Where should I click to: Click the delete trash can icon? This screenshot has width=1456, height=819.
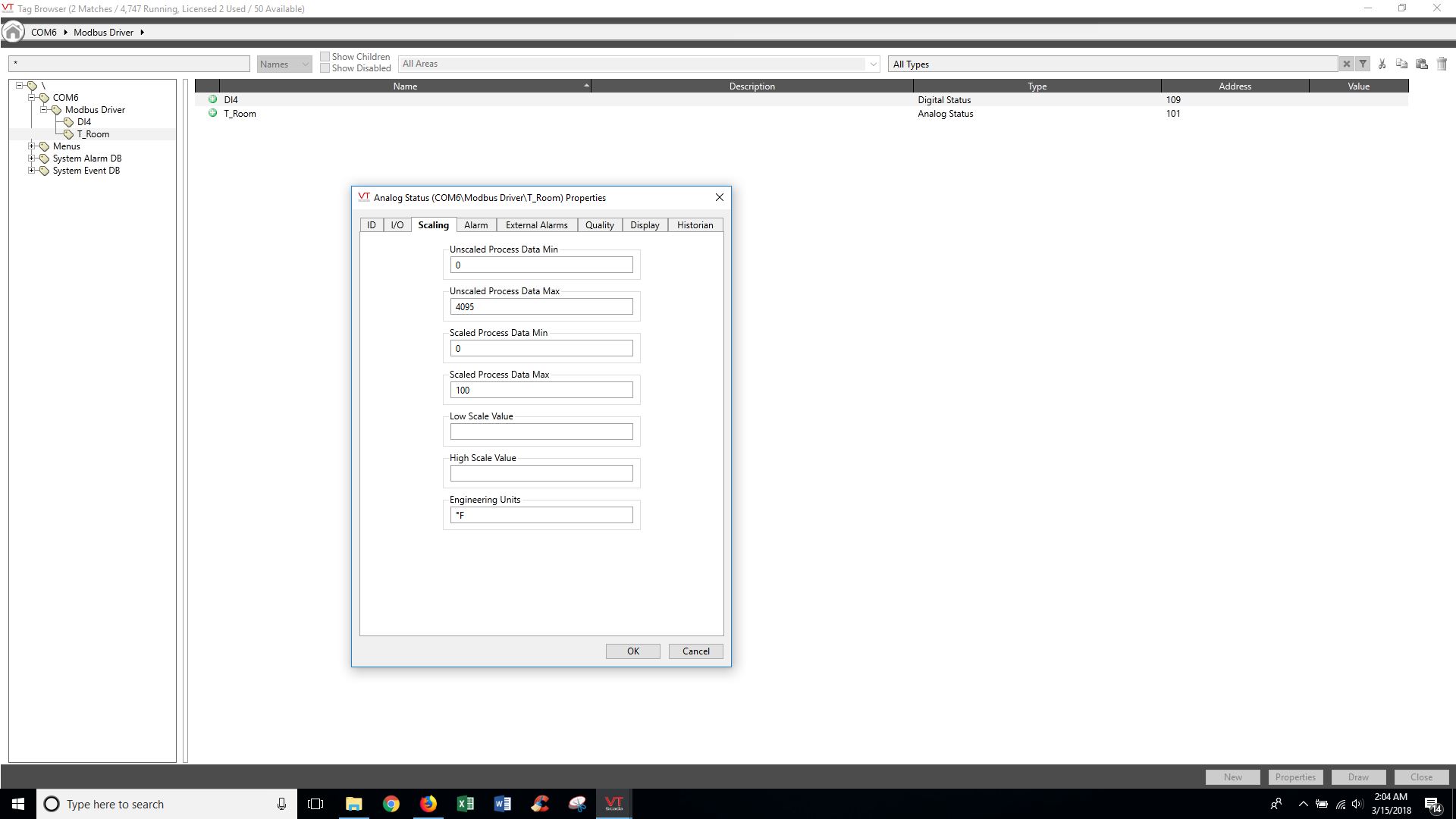[x=1442, y=64]
